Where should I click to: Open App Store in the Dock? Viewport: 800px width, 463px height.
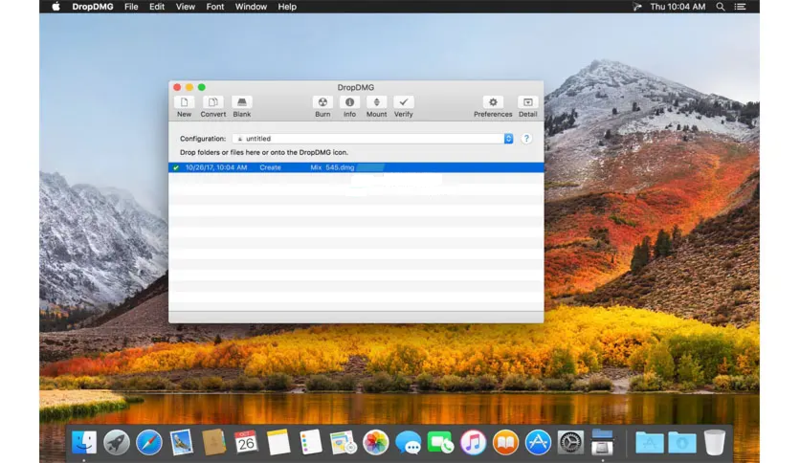click(x=538, y=442)
